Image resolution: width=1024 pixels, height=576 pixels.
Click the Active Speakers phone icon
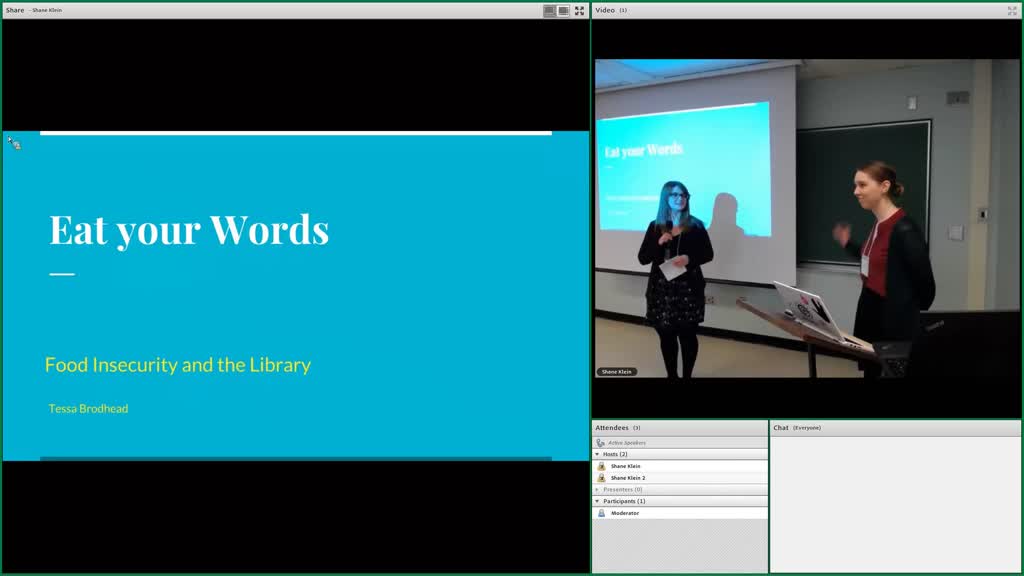tap(601, 443)
